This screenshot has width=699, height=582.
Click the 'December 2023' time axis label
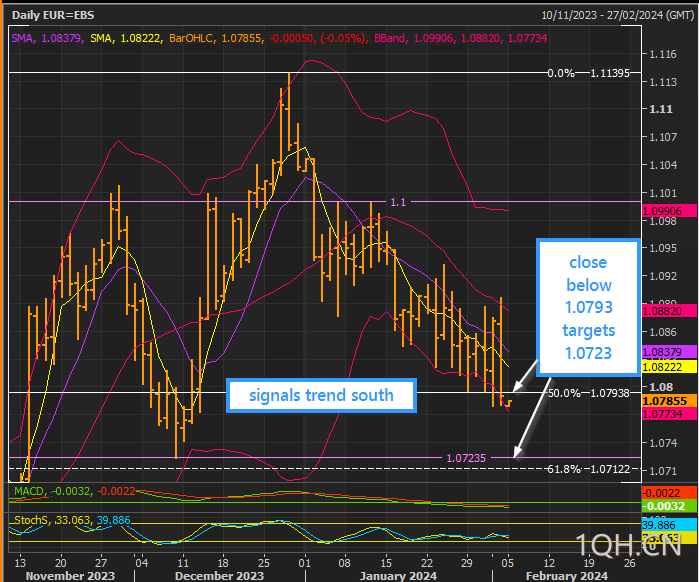coord(219,576)
